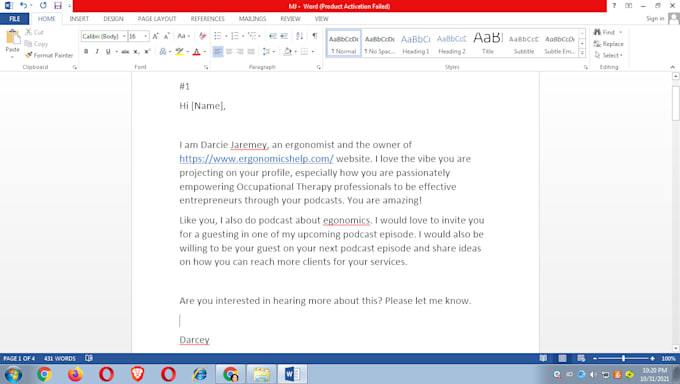Open the ergonomicshelp.com hyperlink
The width and height of the screenshot is (680, 384).
(x=256, y=159)
